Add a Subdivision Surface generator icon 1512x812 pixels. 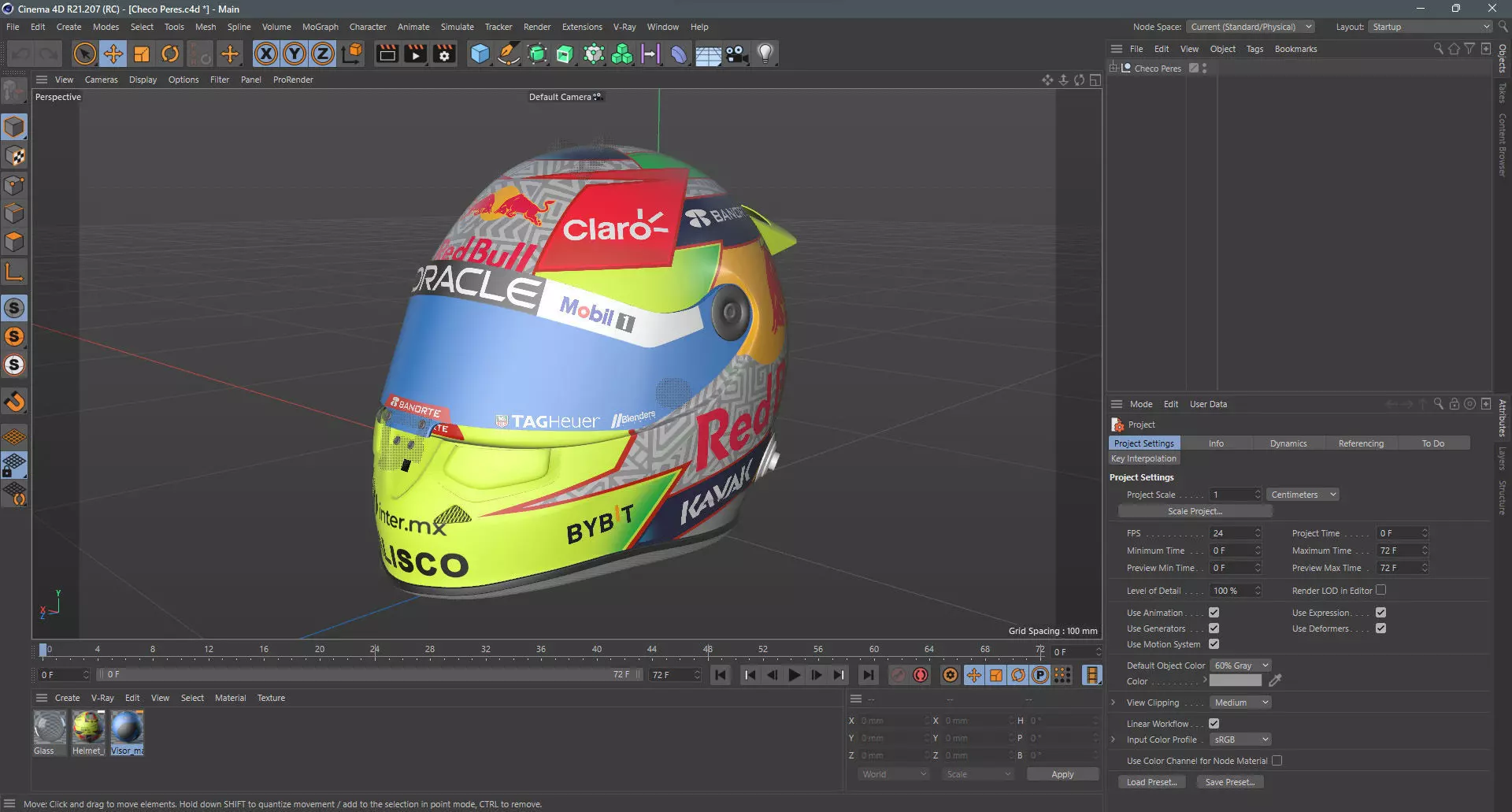click(537, 54)
